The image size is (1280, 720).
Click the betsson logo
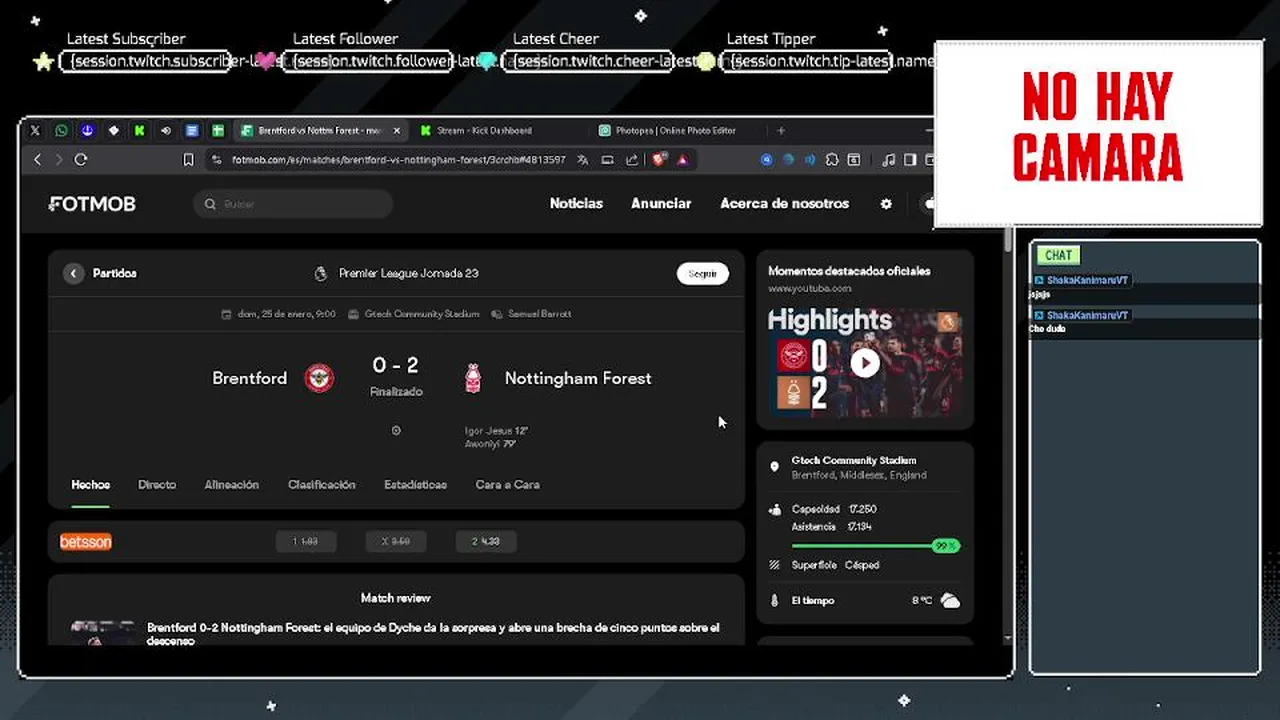[x=86, y=542]
